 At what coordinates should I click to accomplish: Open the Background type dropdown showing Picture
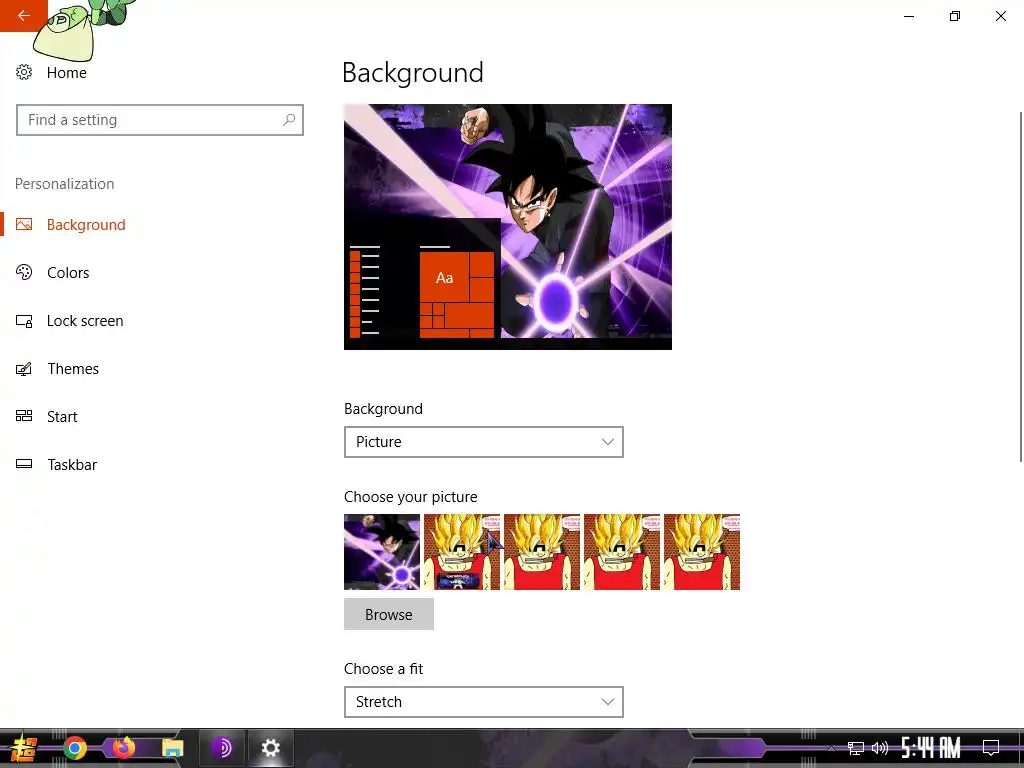tap(484, 442)
